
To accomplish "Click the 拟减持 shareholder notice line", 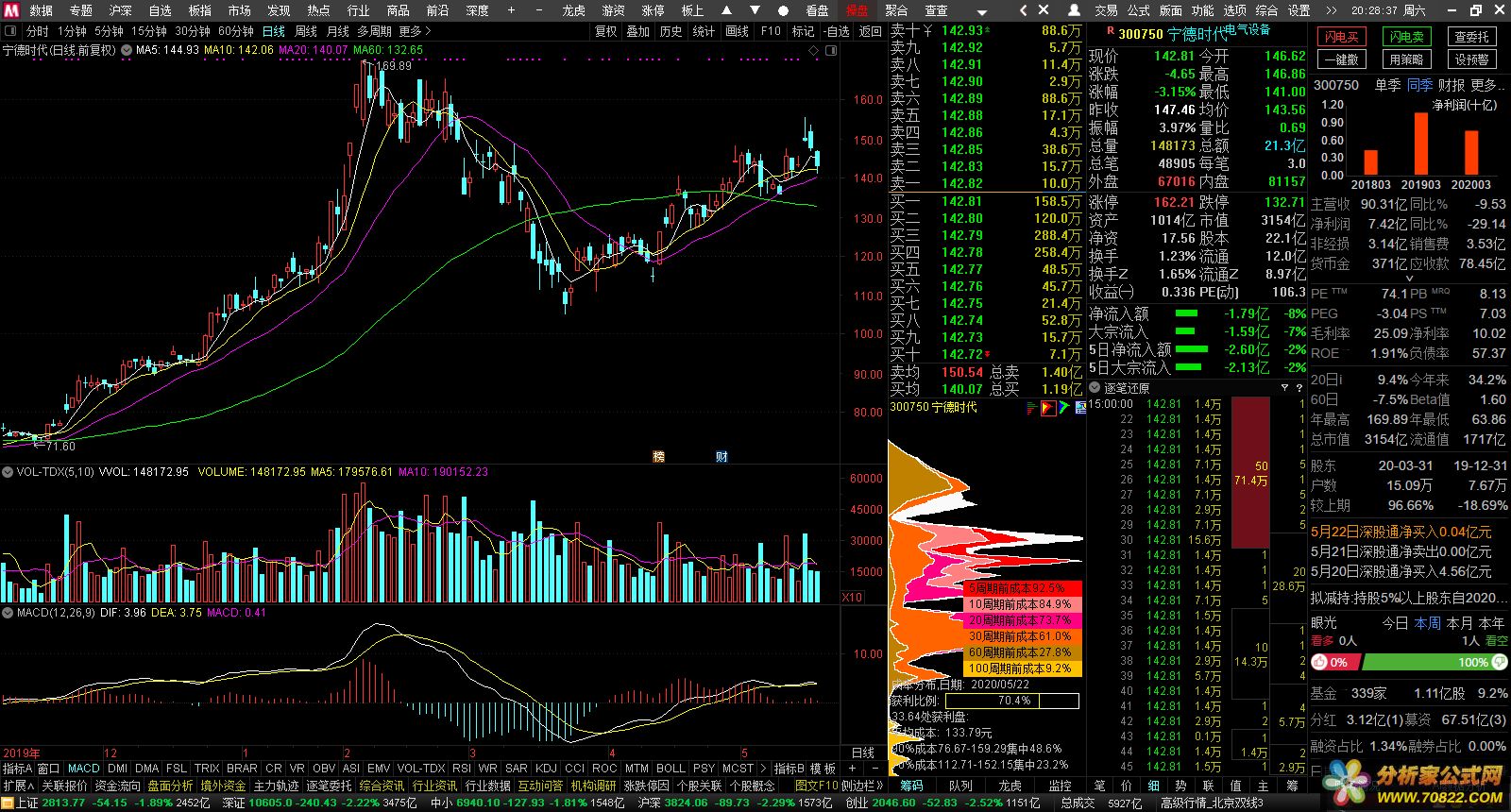I will tap(1409, 597).
